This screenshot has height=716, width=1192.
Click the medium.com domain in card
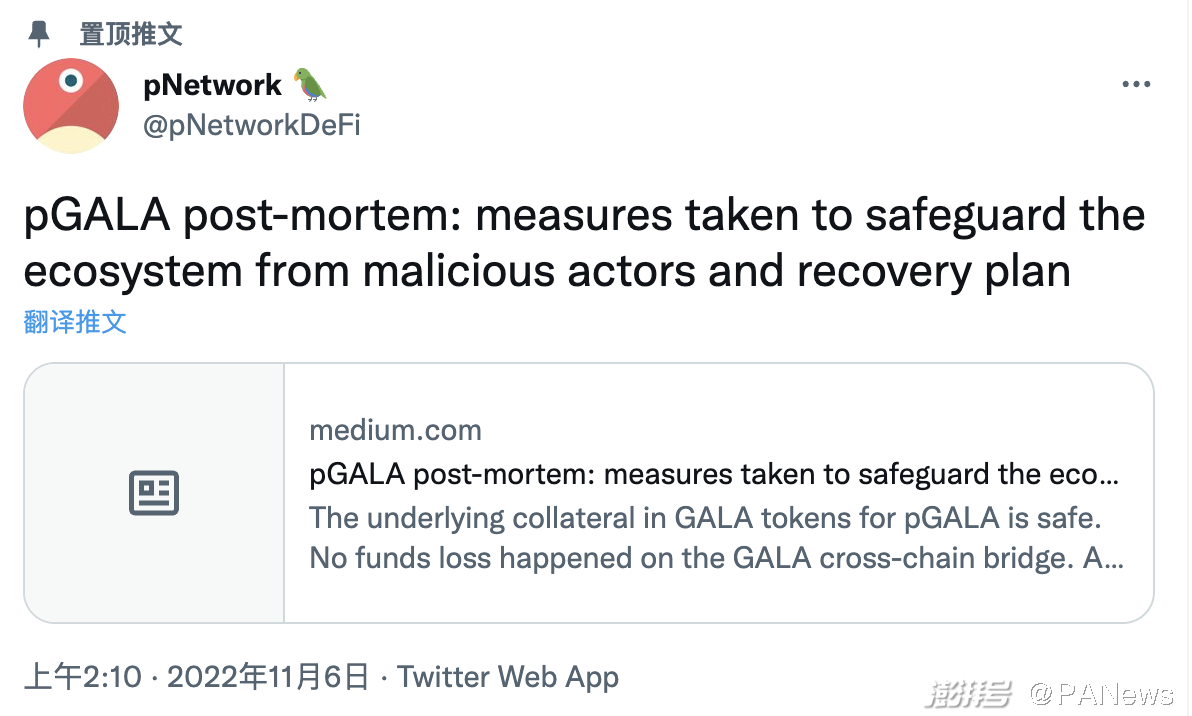[395, 430]
